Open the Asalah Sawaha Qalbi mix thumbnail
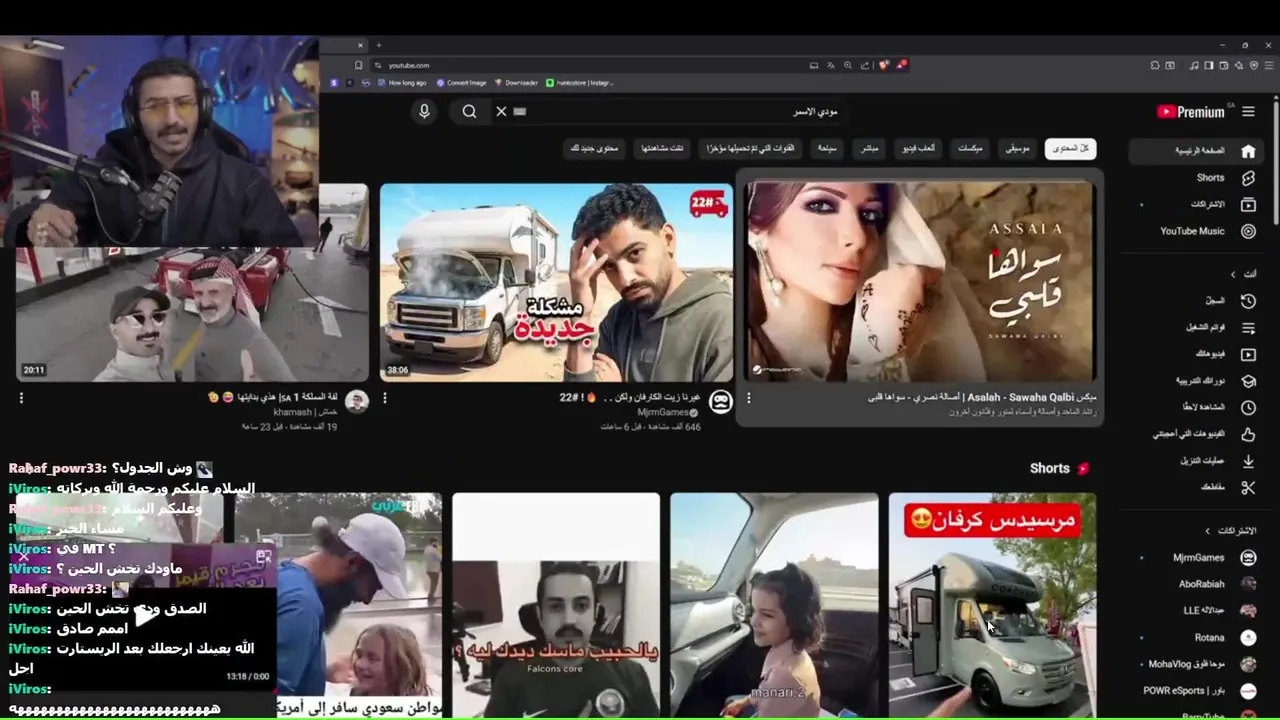Image resolution: width=1280 pixels, height=720 pixels. pyautogui.click(x=920, y=282)
